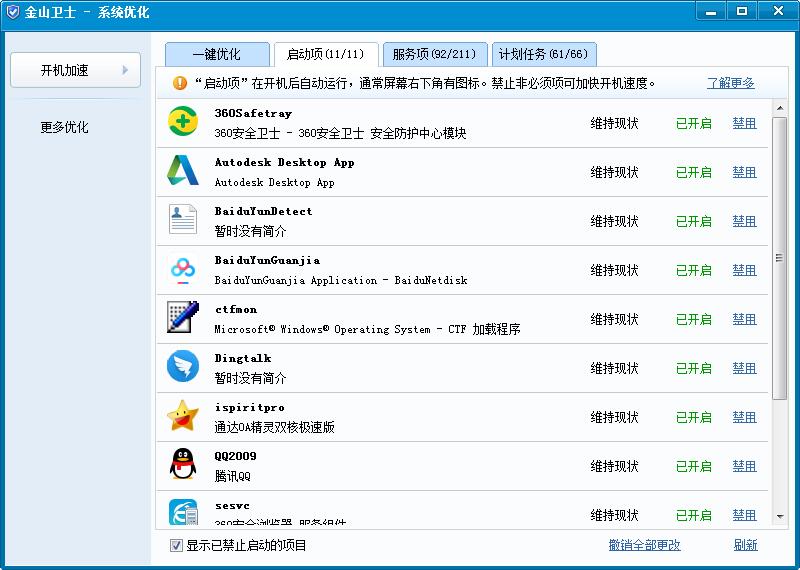800x570 pixels.
Task: Click the 360Safetray green plus icon
Action: click(x=183, y=121)
